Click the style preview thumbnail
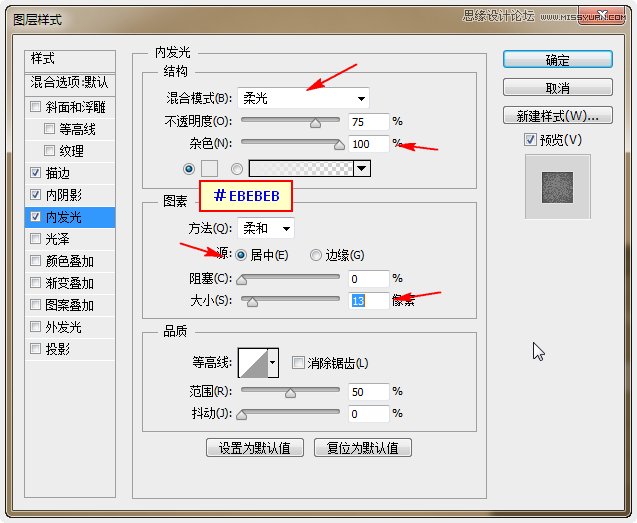 pyautogui.click(x=557, y=187)
